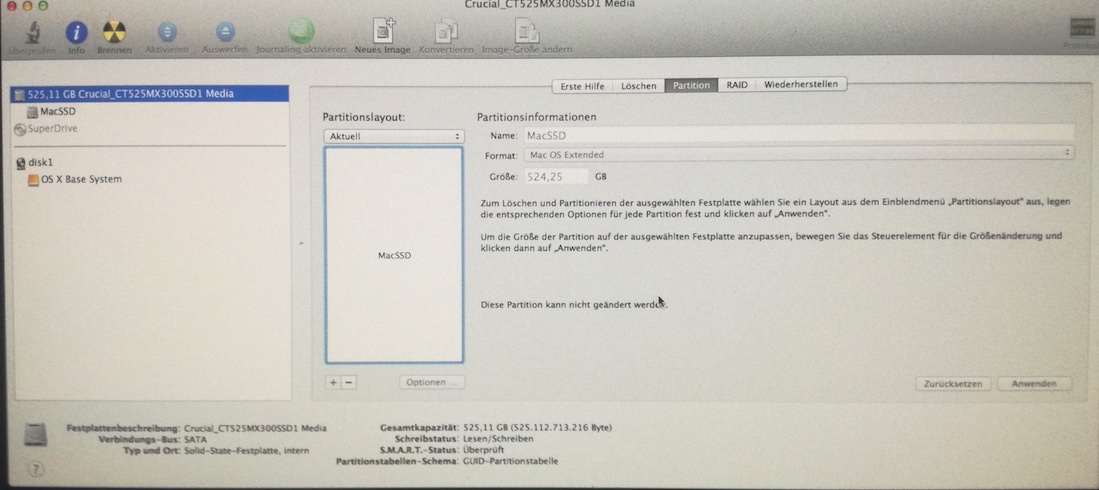Select the MacSSD partition block in layout
This screenshot has width=1099, height=490.
click(394, 255)
